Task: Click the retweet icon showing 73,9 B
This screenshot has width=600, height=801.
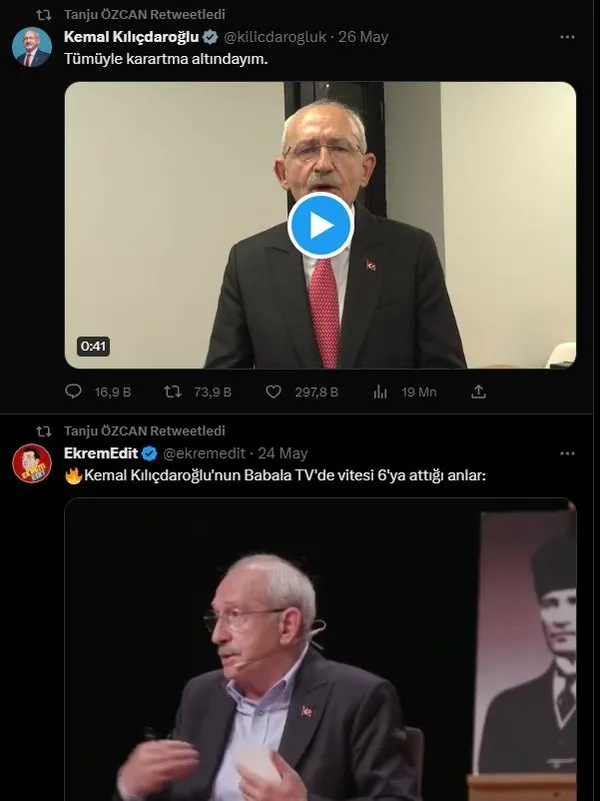Action: coord(172,392)
